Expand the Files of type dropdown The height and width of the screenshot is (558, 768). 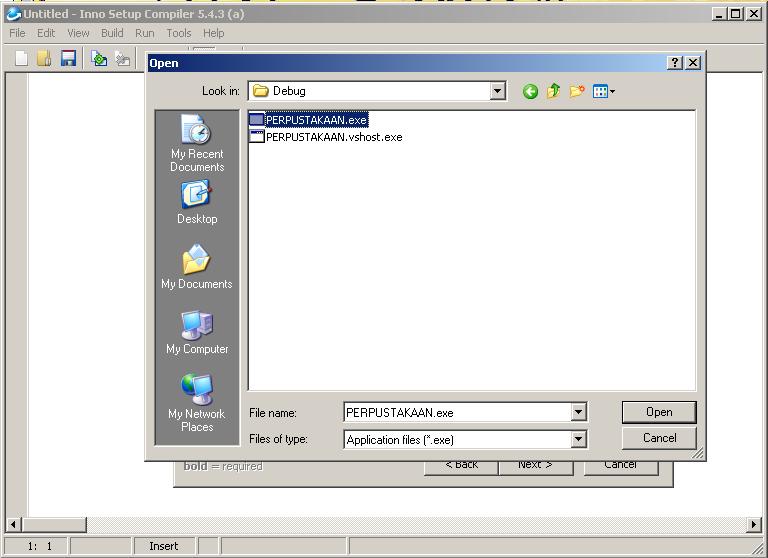[x=578, y=439]
